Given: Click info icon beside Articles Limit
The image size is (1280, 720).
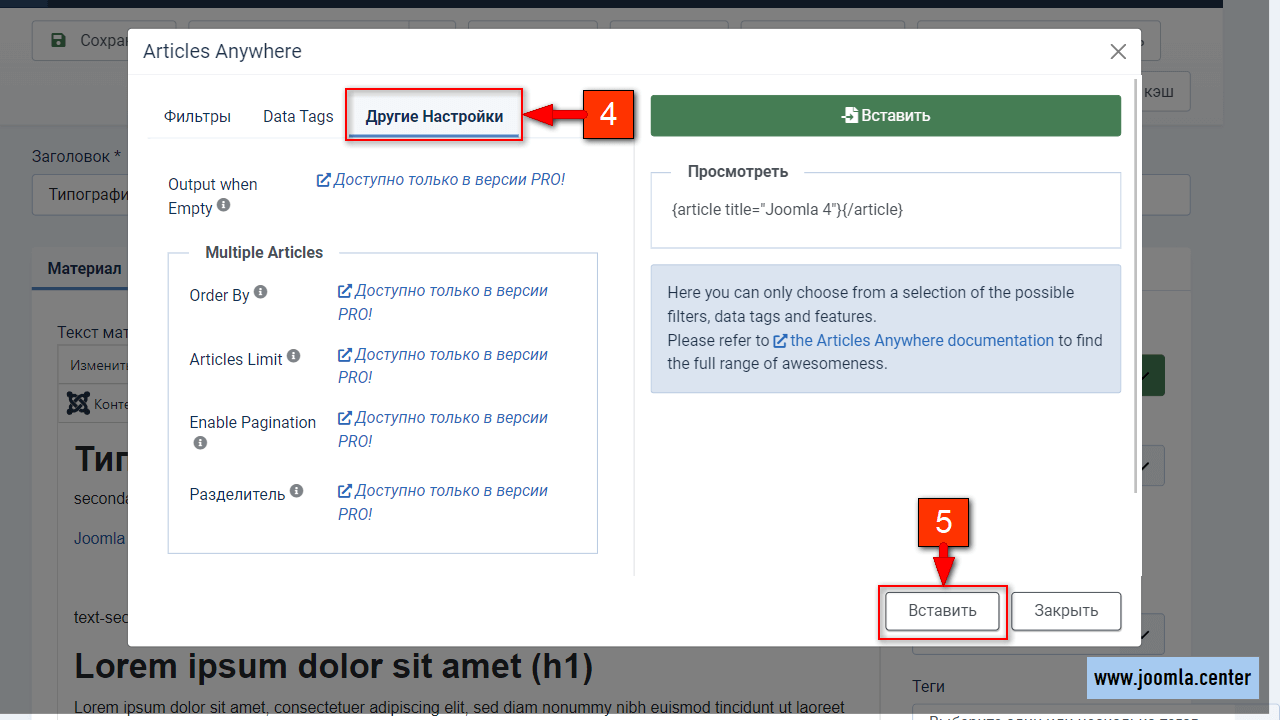Looking at the screenshot, I should (x=294, y=356).
